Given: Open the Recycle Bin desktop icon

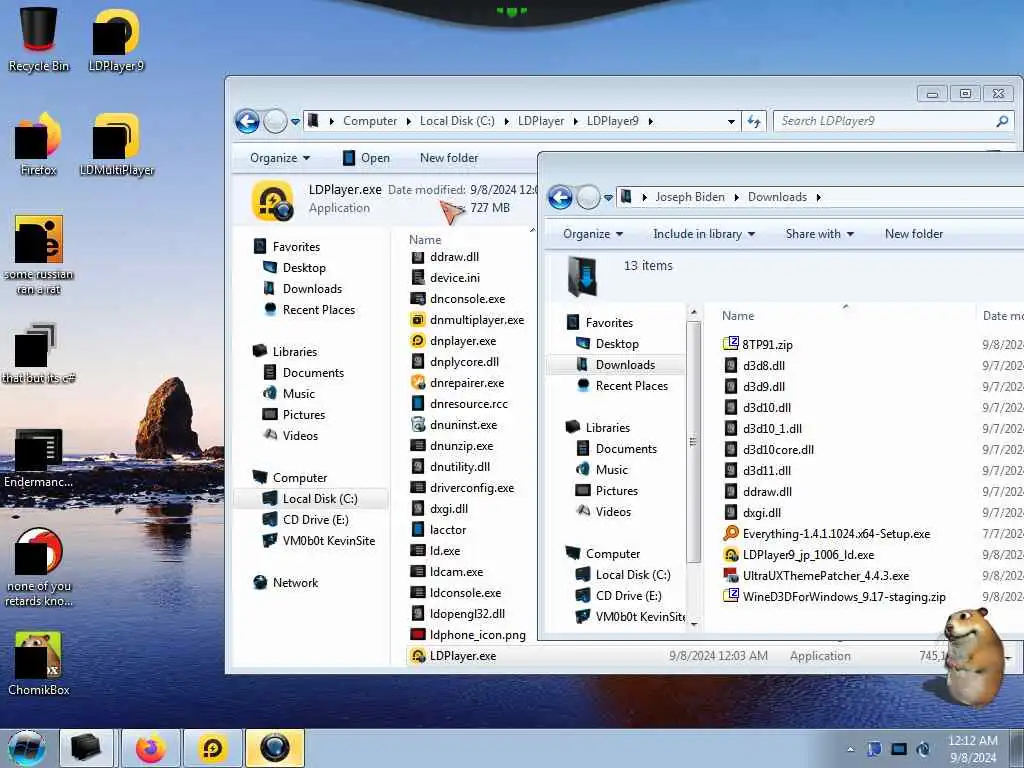Looking at the screenshot, I should 39,39.
